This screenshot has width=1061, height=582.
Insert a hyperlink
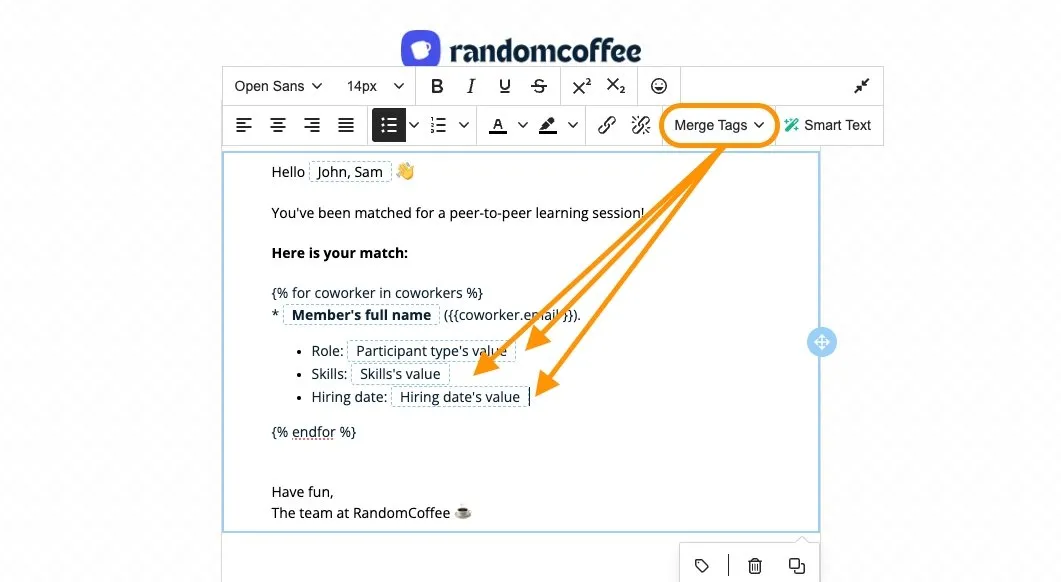[x=606, y=125]
